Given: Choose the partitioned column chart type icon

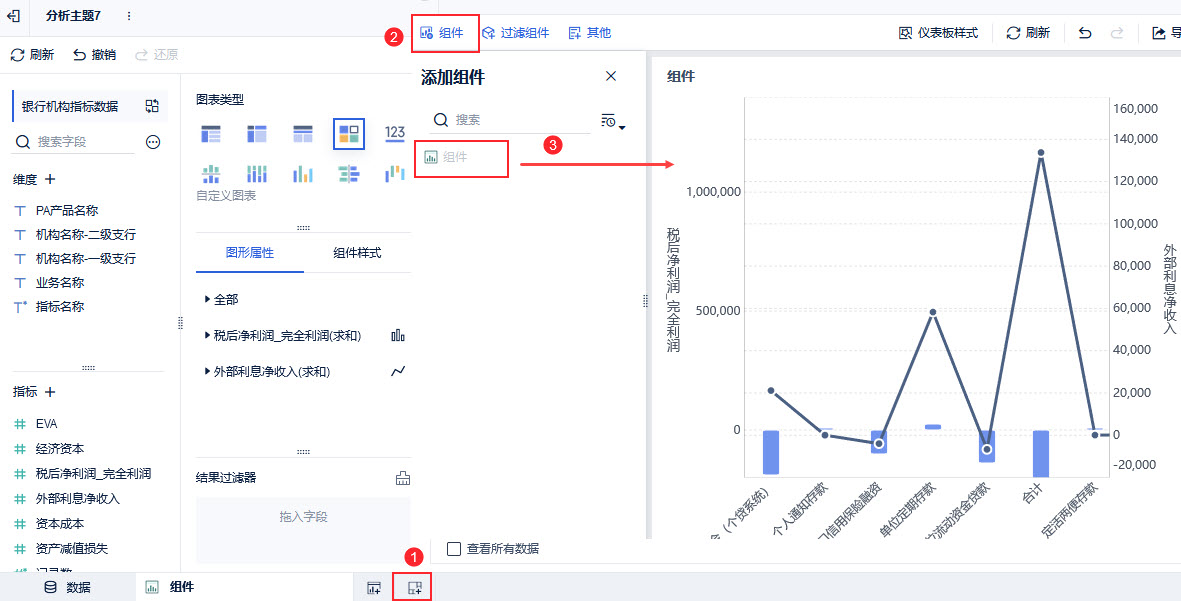Looking at the screenshot, I should pos(211,174).
